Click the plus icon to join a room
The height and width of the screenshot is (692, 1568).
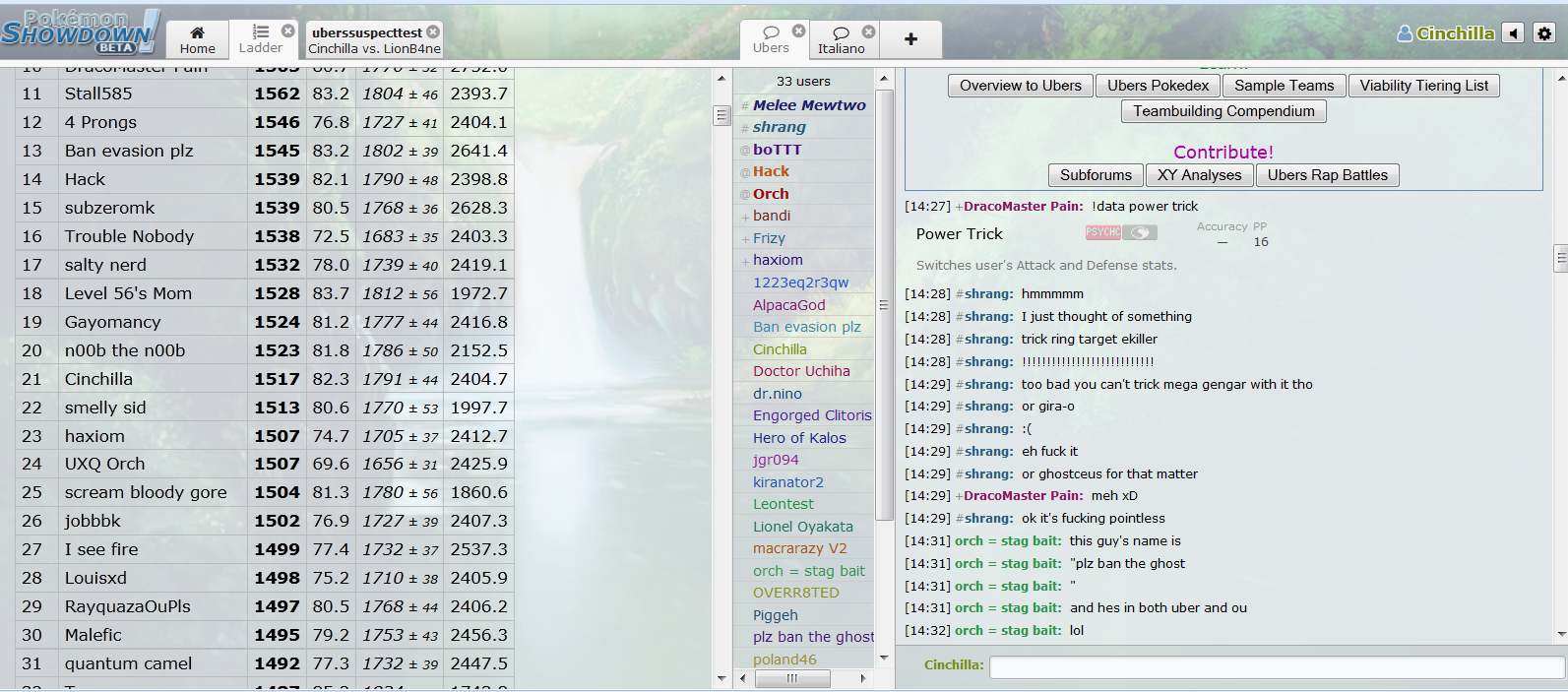(x=910, y=39)
